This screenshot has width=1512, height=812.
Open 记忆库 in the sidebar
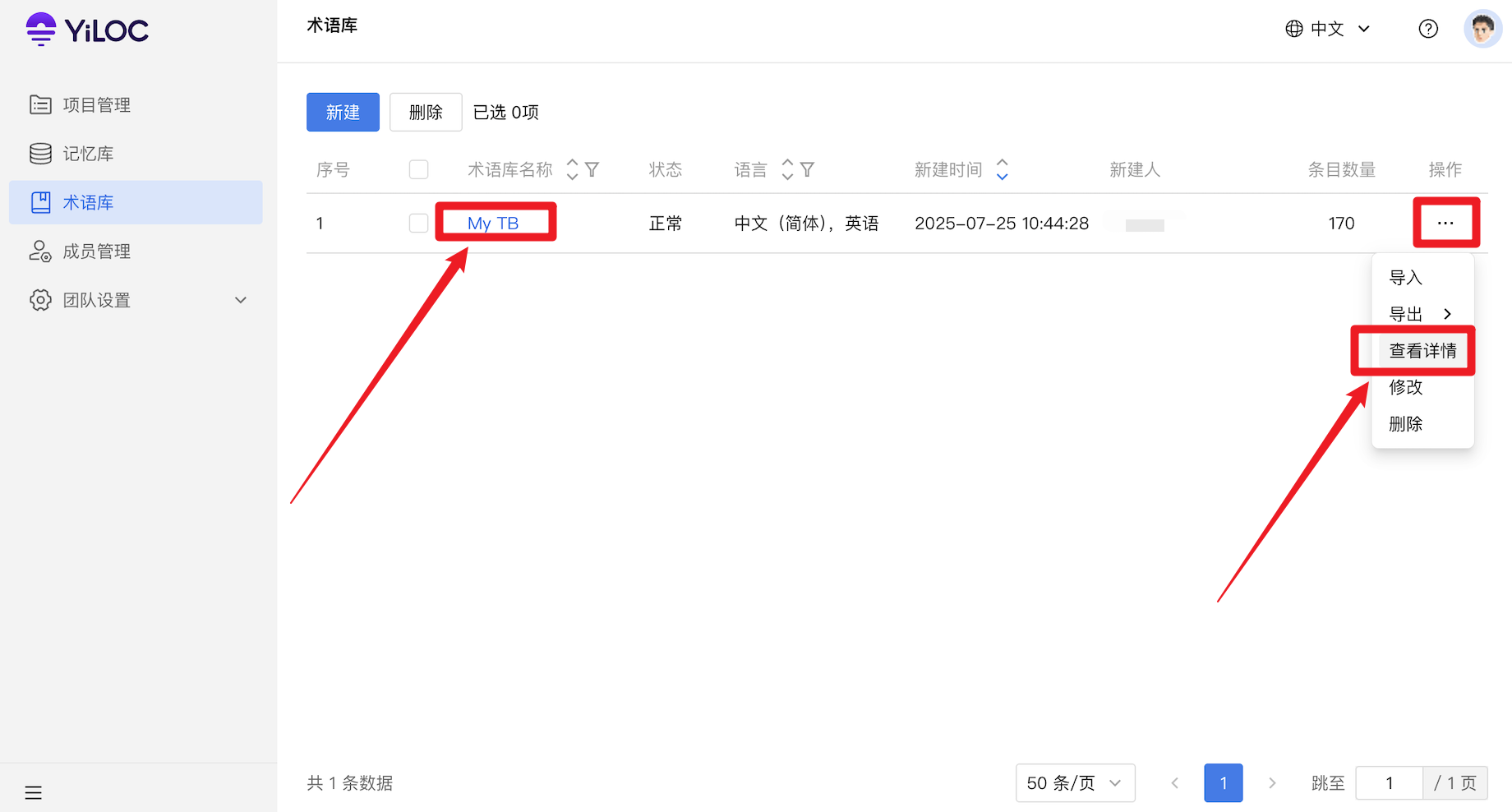[x=136, y=154]
